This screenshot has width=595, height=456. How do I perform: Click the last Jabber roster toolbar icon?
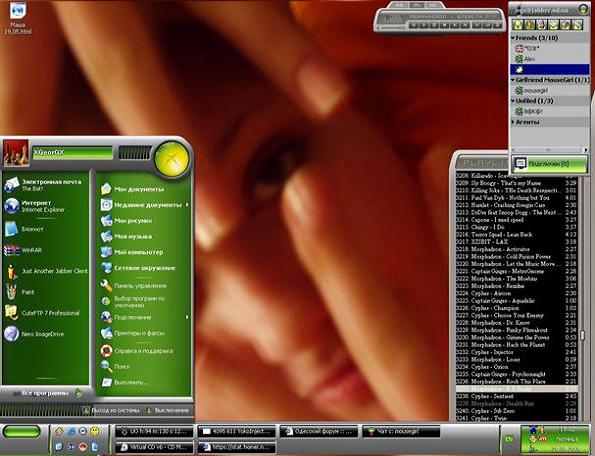578,25
